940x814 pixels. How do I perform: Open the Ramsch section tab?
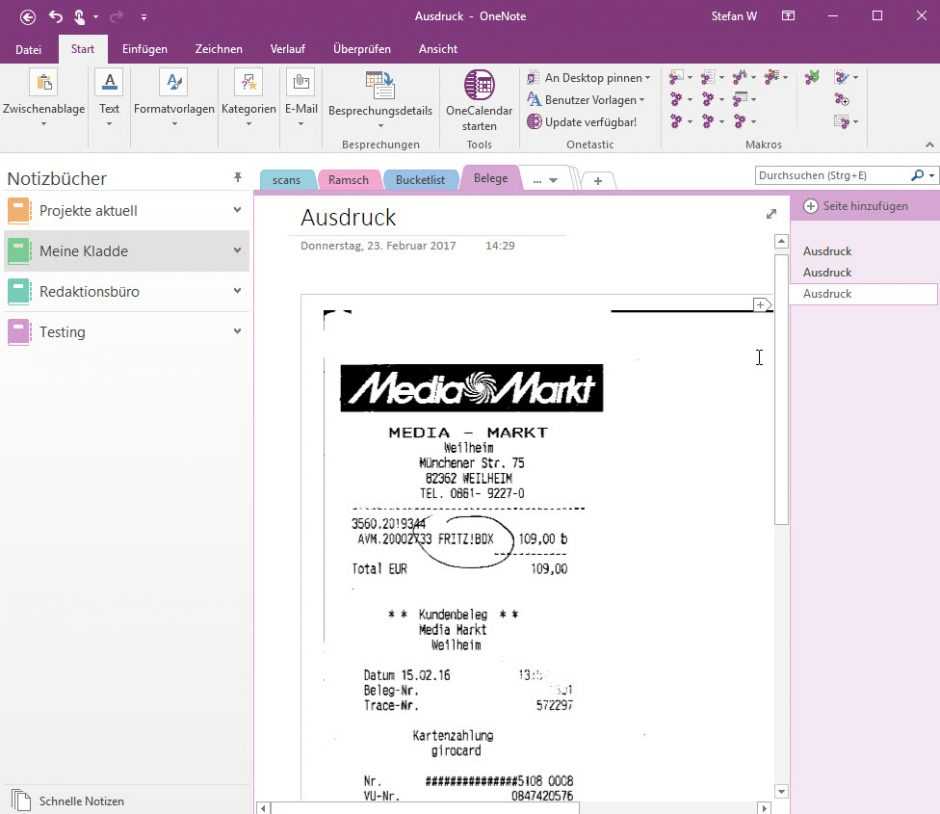[348, 180]
